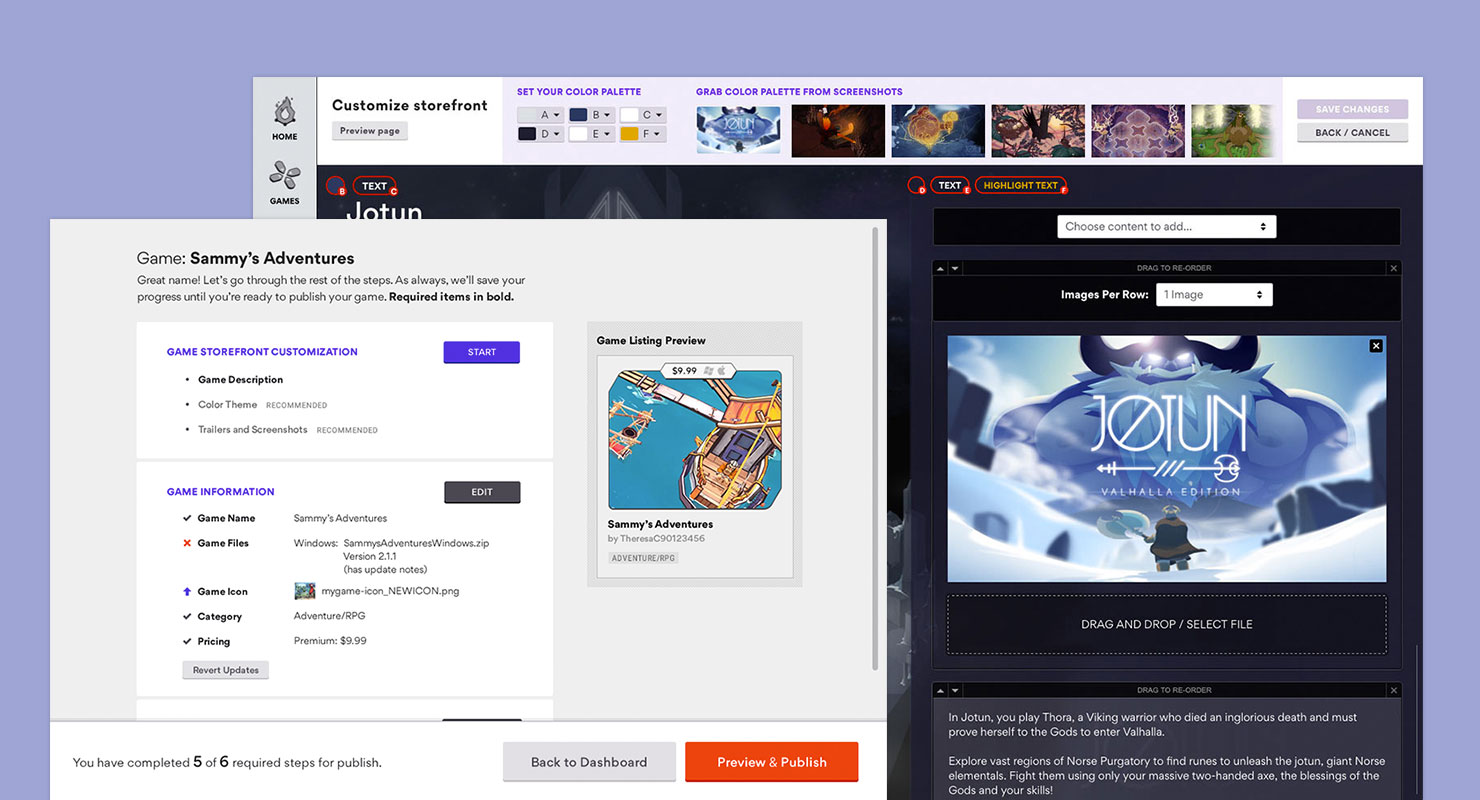Grab palette from the black eagle screenshot
The width and height of the screenshot is (1480, 800).
[x=1038, y=131]
